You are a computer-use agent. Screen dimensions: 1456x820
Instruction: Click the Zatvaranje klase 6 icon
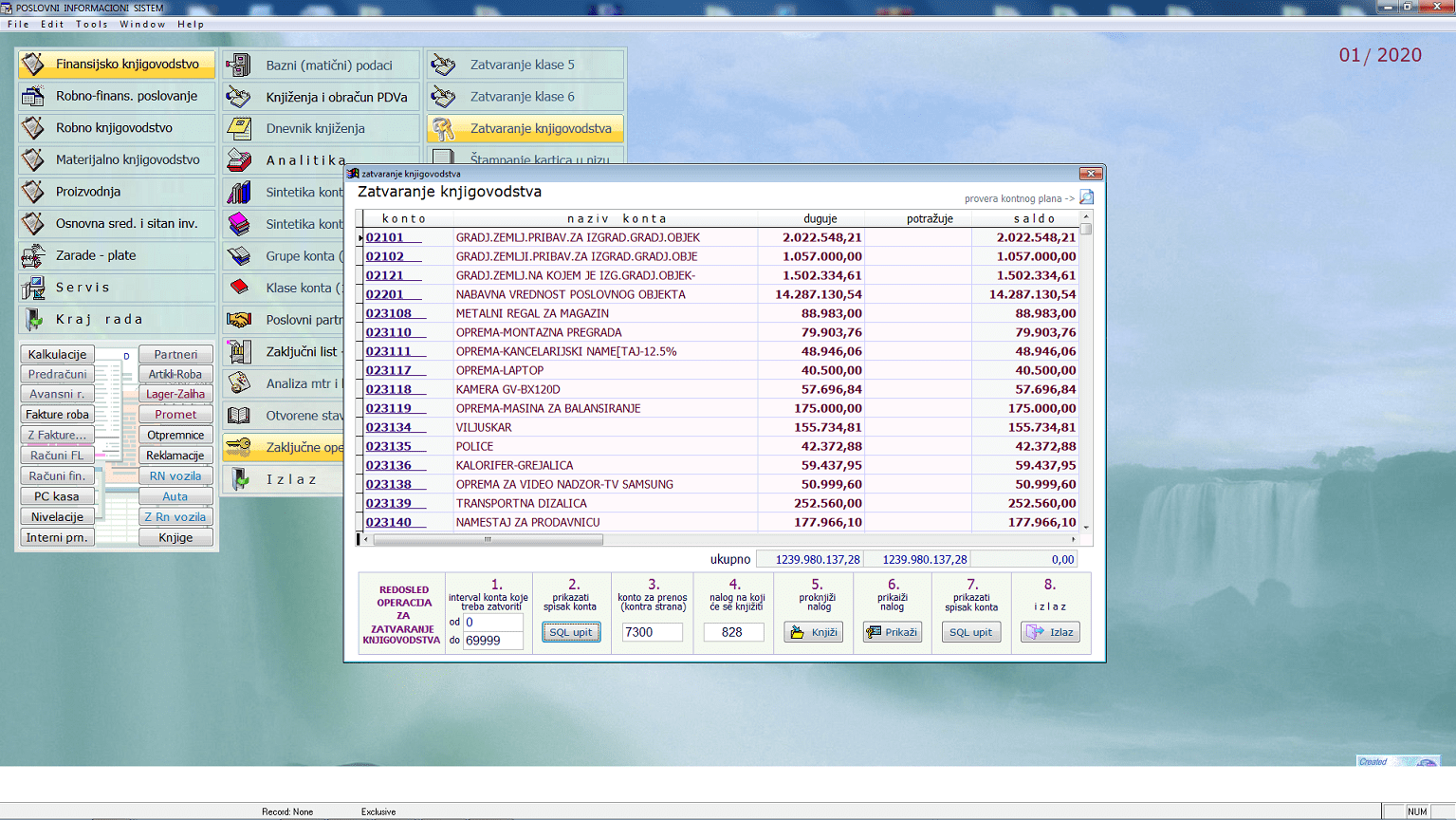(x=443, y=97)
